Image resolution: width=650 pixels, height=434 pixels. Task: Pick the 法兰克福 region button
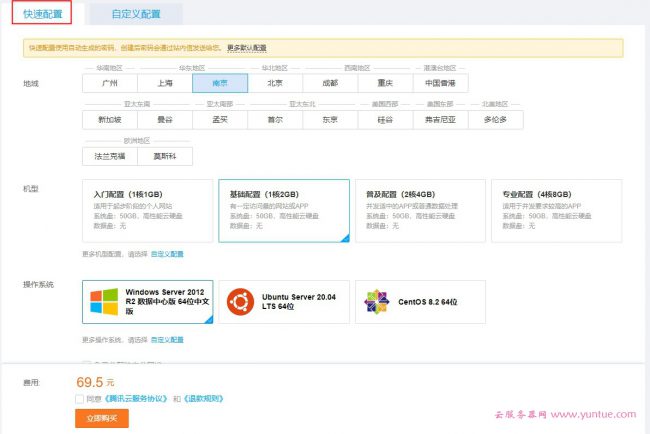click(109, 156)
